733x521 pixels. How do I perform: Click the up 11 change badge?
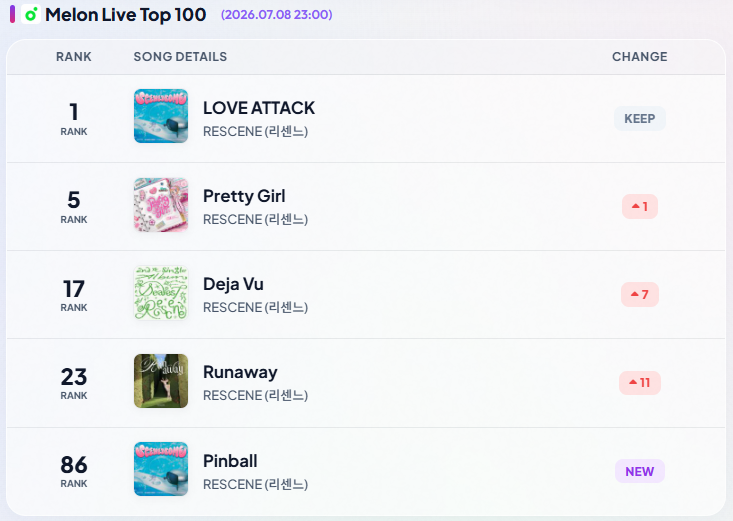click(640, 383)
